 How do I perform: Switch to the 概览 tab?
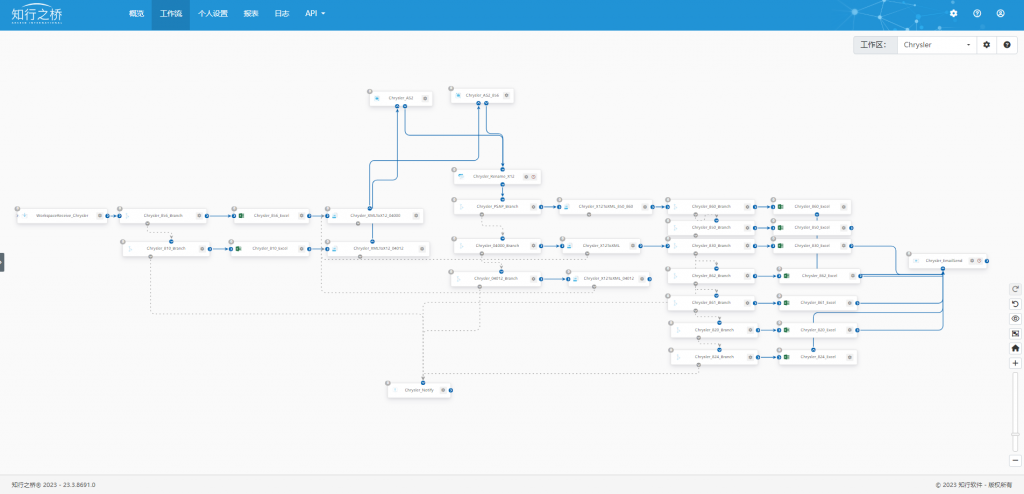[136, 13]
